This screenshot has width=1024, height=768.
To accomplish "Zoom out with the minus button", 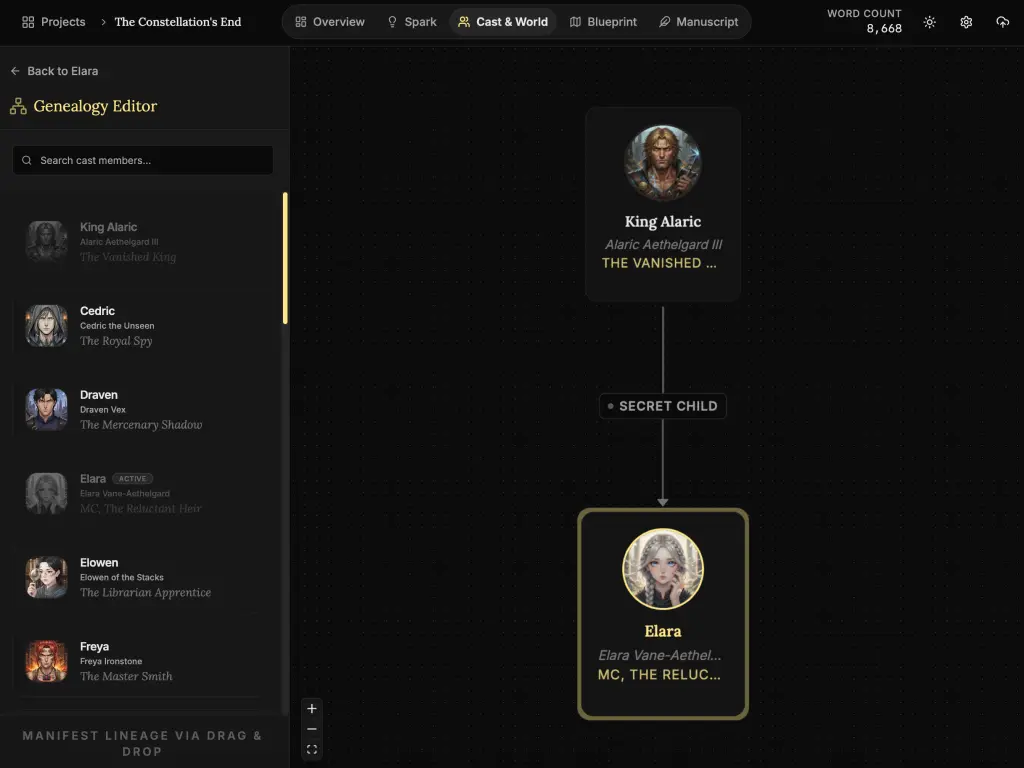I will pyautogui.click(x=312, y=729).
